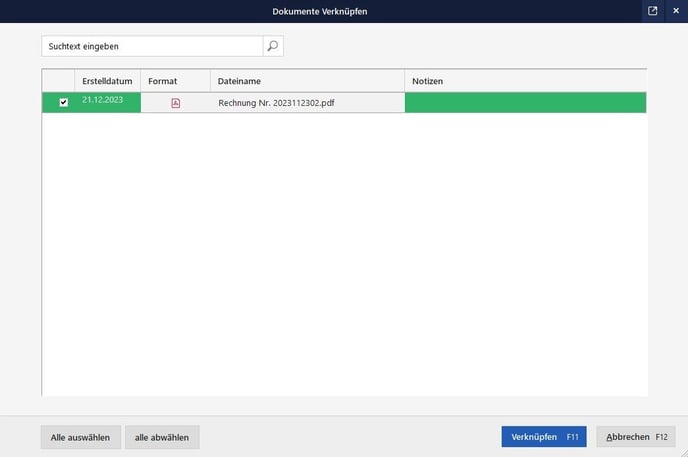Sort by the Notizen column header
The width and height of the screenshot is (688, 457).
[525, 81]
